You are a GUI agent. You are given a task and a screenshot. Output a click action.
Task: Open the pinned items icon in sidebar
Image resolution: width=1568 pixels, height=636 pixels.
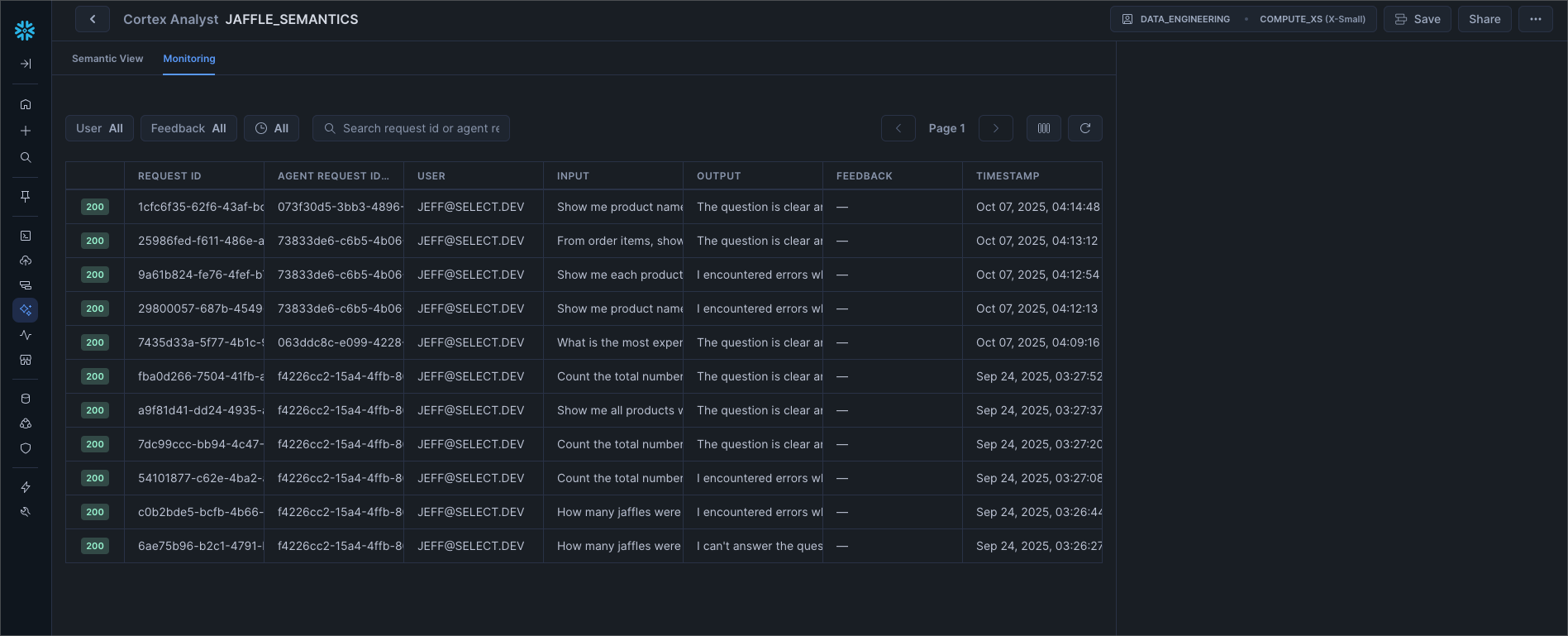pos(26,196)
